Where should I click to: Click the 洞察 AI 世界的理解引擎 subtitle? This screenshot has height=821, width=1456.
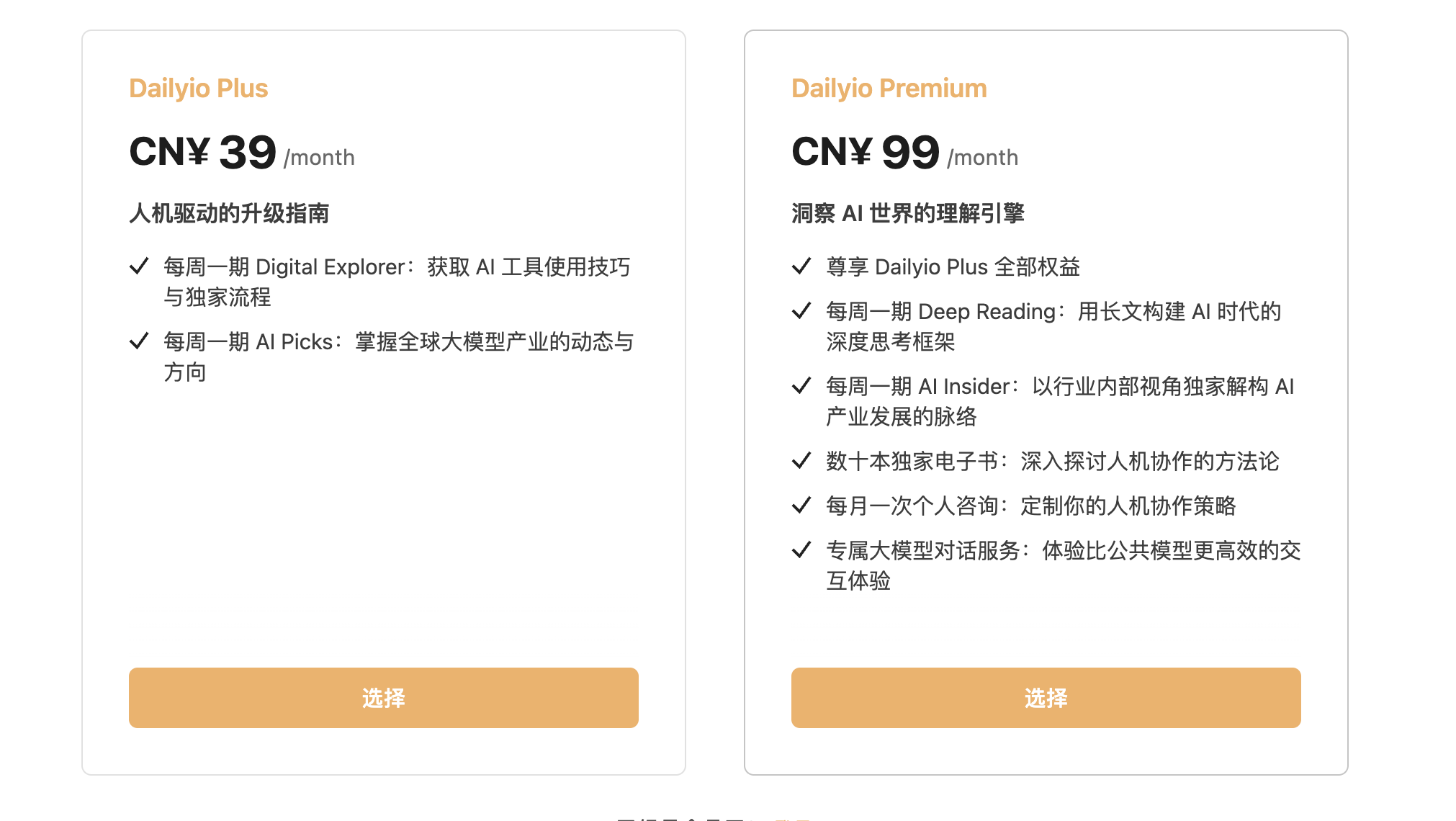coord(908,213)
